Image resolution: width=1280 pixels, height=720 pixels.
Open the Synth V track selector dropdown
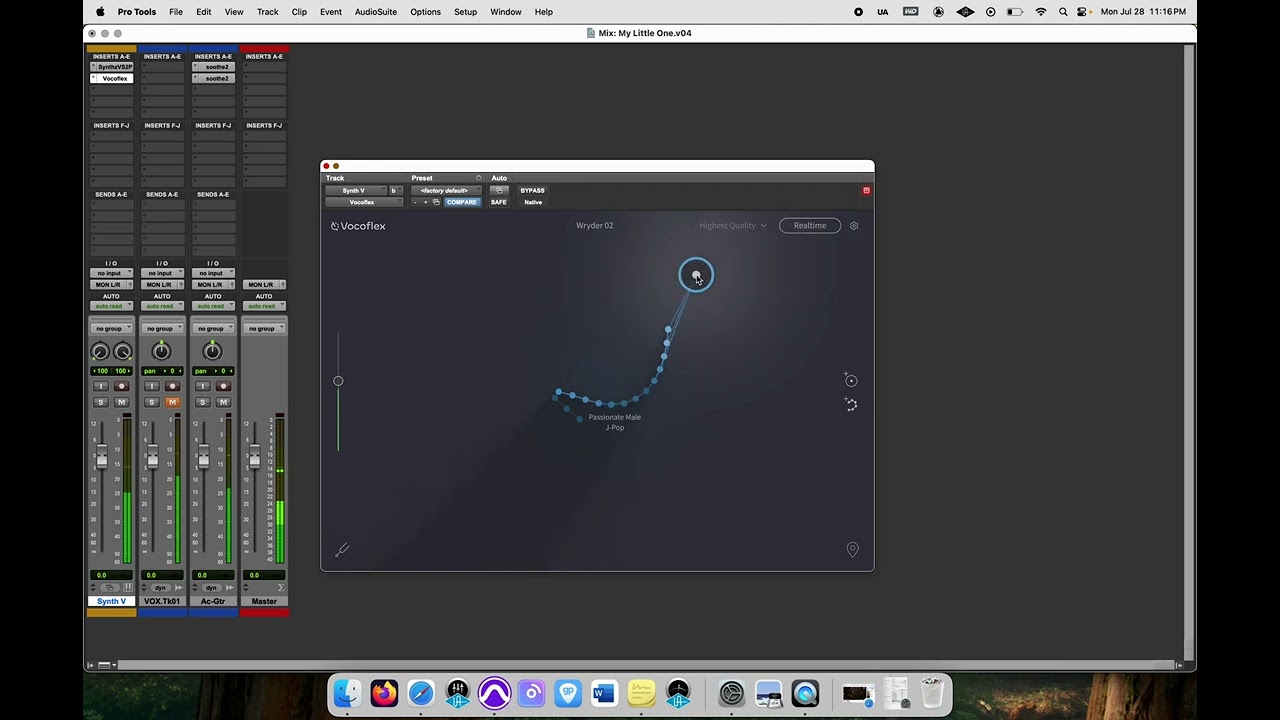[355, 190]
